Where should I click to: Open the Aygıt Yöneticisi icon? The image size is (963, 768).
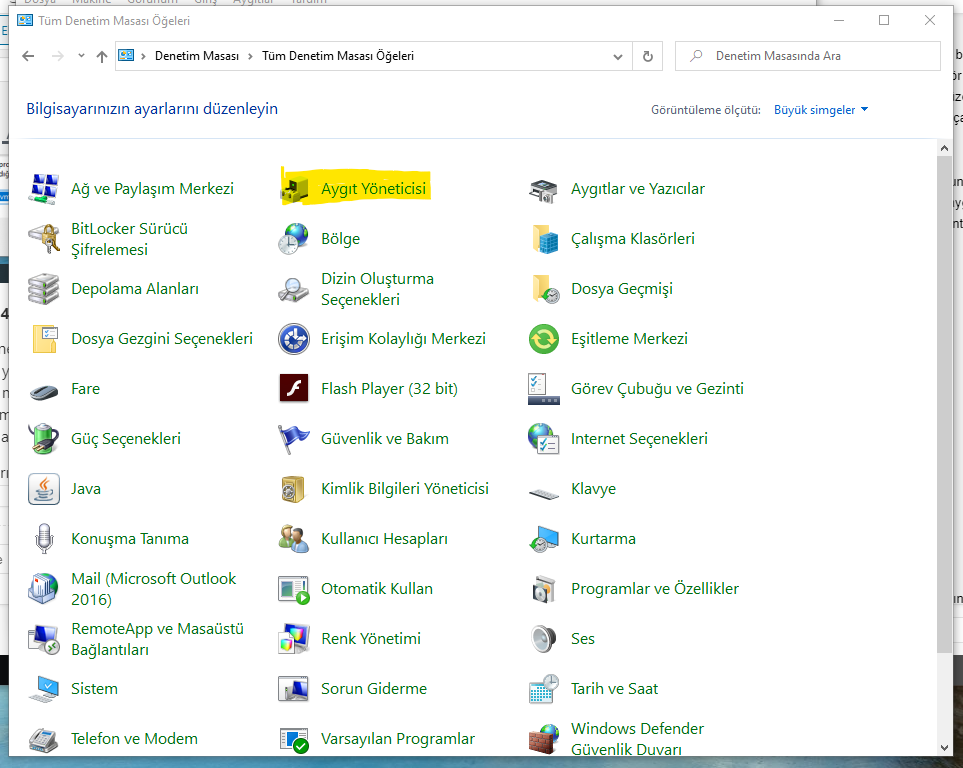[295, 188]
